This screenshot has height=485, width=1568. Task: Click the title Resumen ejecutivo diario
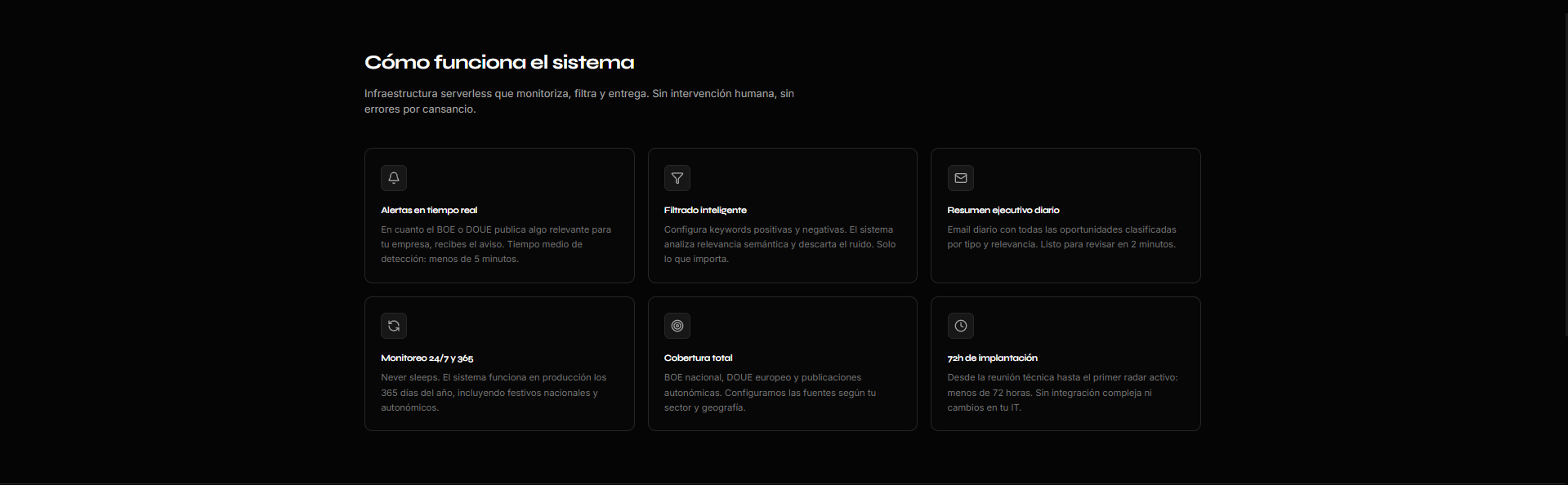(x=1003, y=210)
